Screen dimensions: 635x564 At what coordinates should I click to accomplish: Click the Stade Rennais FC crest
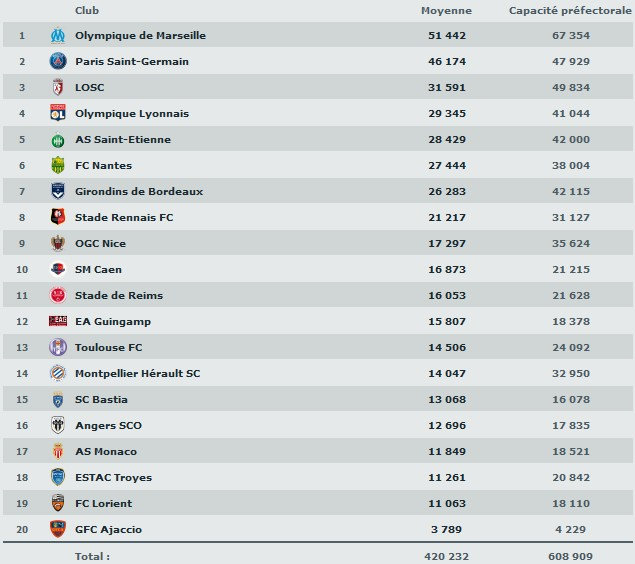57,217
